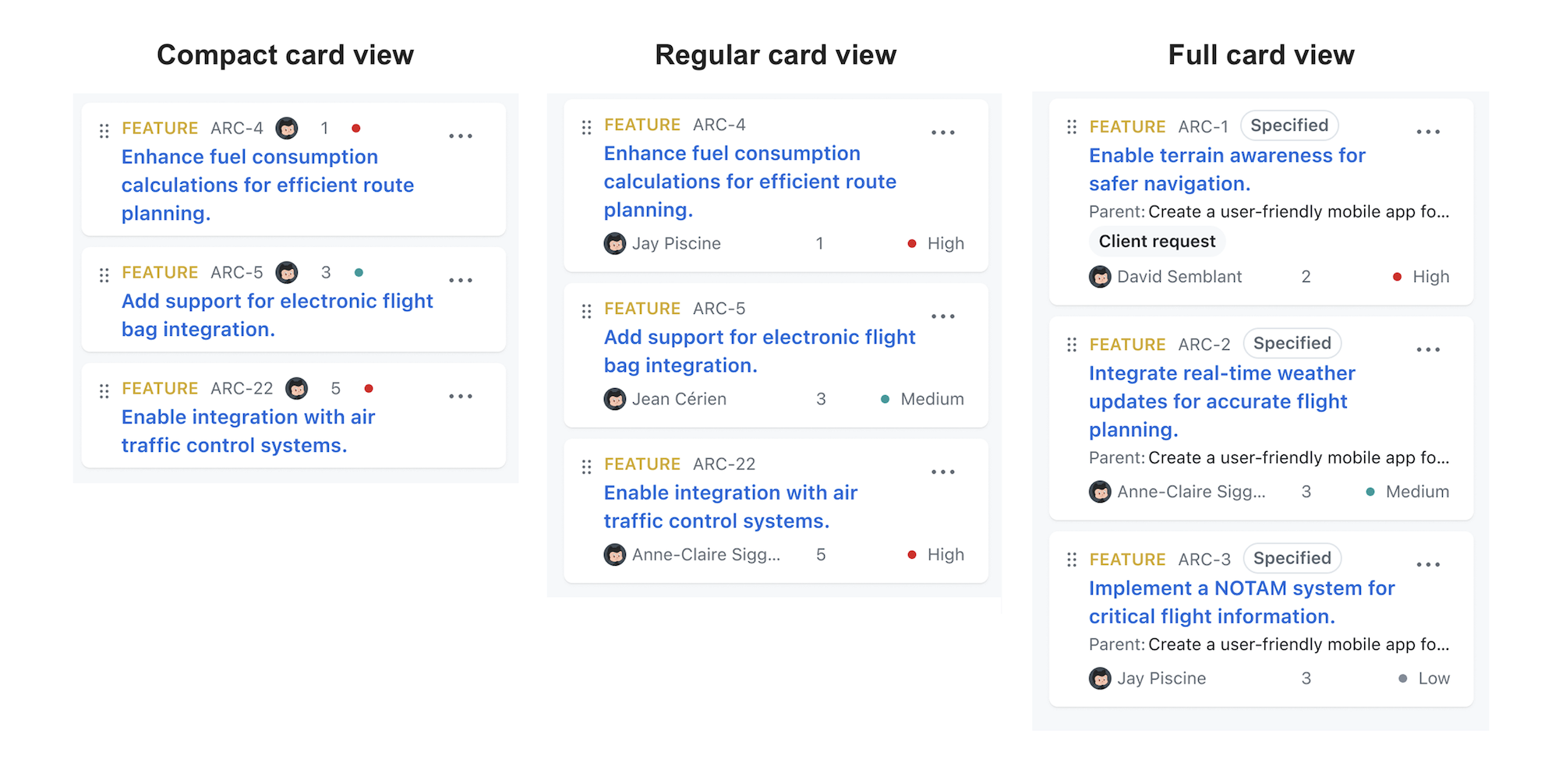The height and width of the screenshot is (784, 1559).
Task: Click the gray Low priority dot on ARC-3
Action: (1402, 678)
